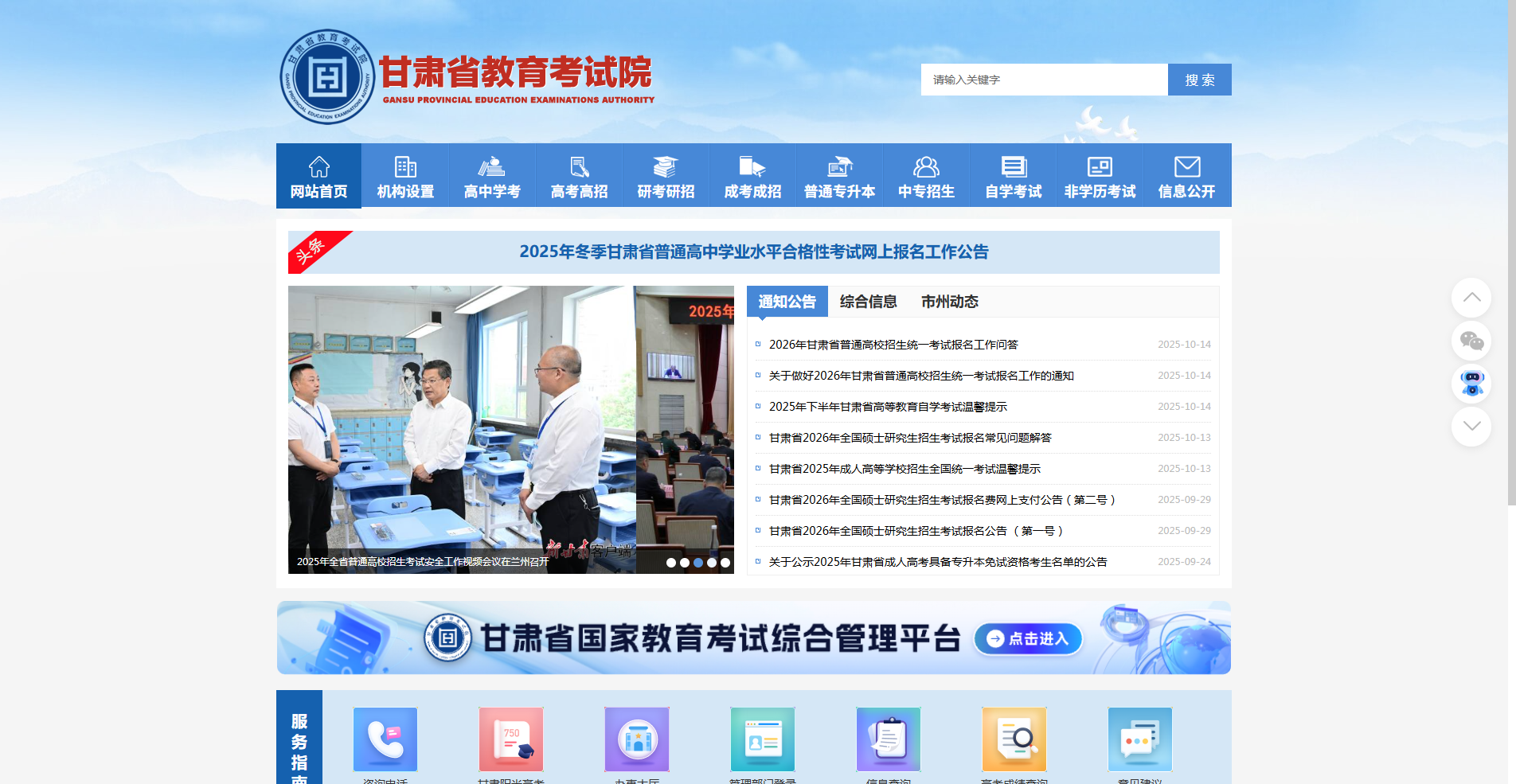Open the 意见建议 feedback icon
The height and width of the screenshot is (784, 1516).
click(1139, 739)
